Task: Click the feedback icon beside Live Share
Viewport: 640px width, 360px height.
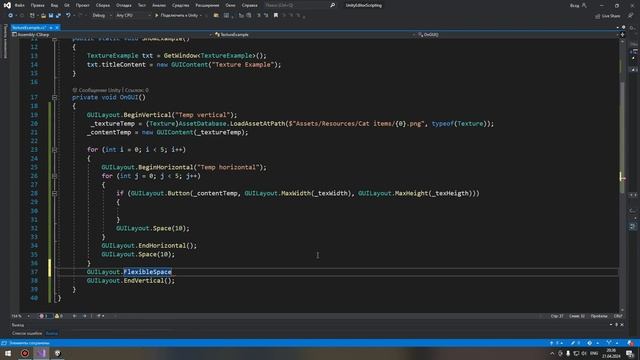Action: pyautogui.click(x=631, y=16)
